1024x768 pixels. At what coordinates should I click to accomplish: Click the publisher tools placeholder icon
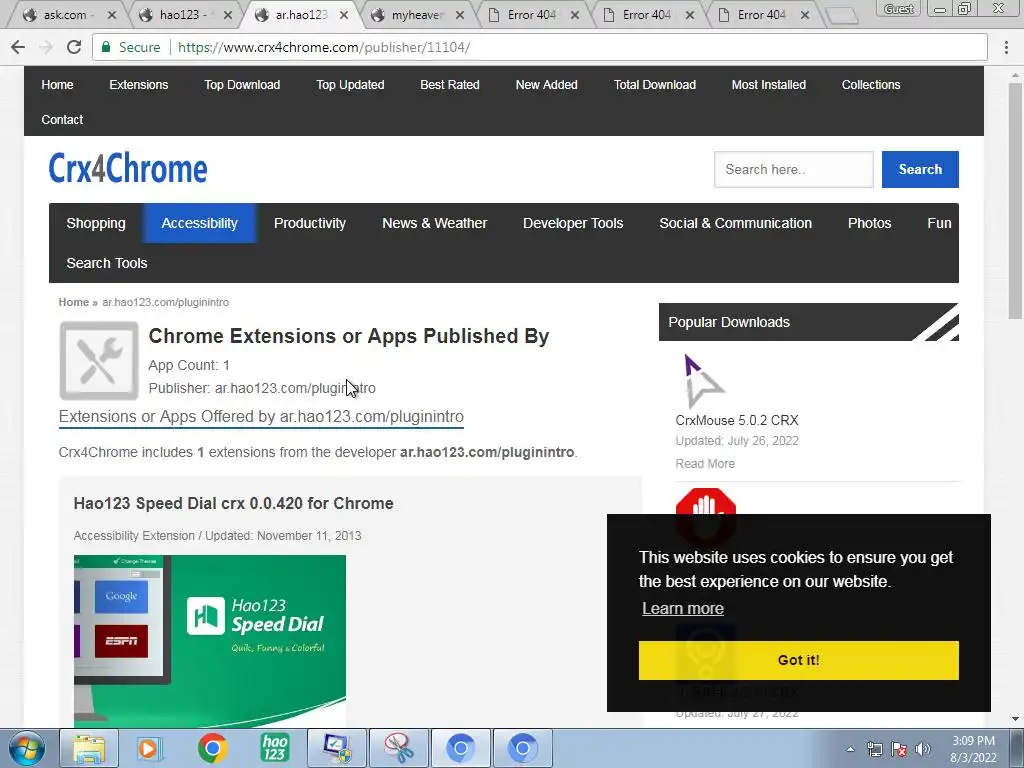coord(99,360)
